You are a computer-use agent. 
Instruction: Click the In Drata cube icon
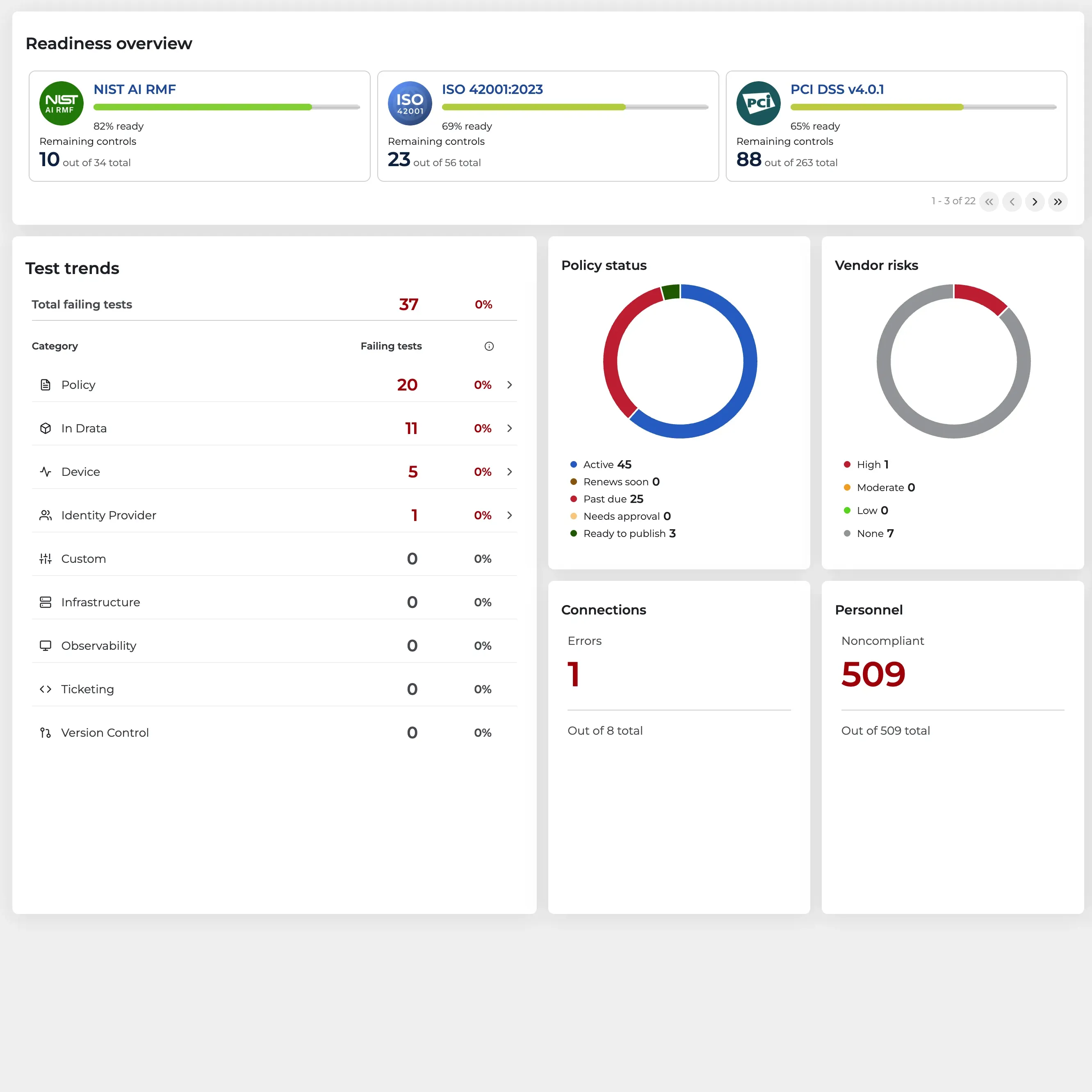click(x=46, y=429)
